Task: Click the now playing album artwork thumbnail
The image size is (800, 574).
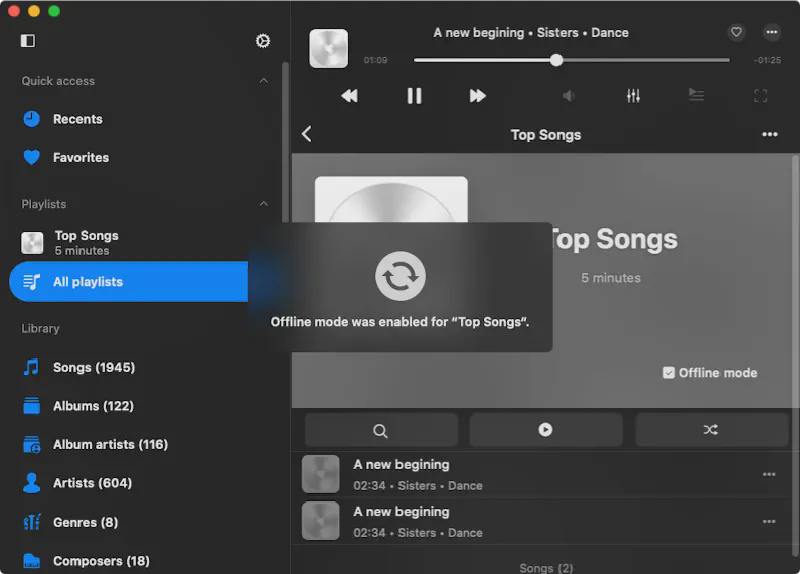Action: tap(328, 48)
